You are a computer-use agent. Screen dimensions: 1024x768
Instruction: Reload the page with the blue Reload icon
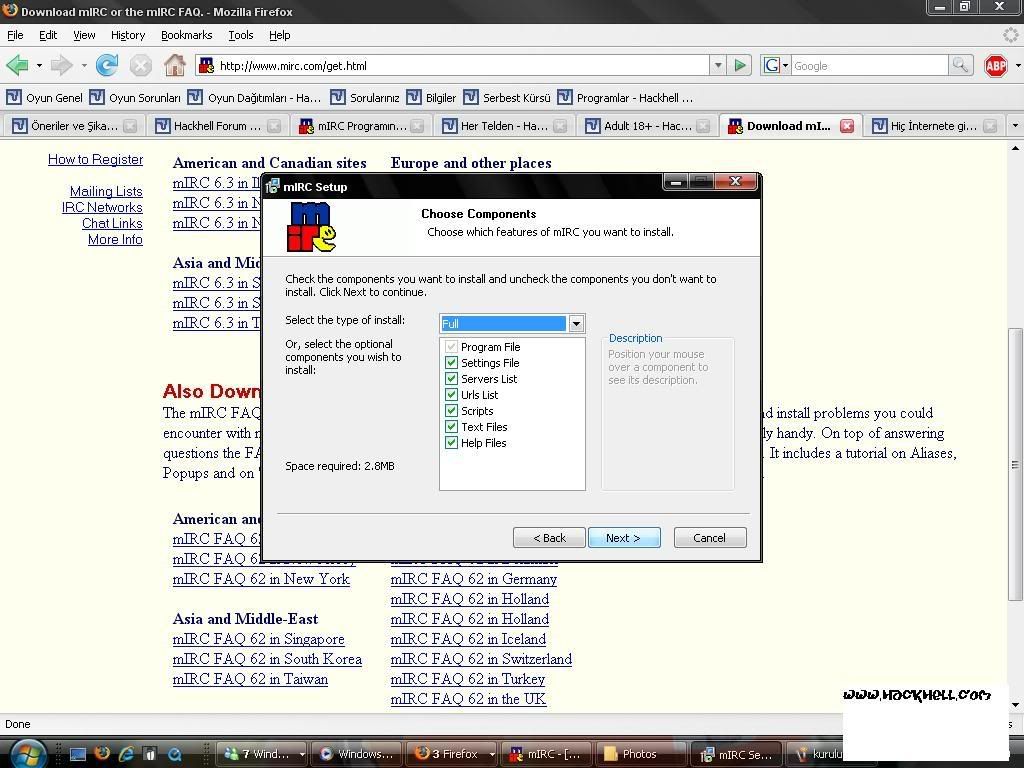coord(107,65)
